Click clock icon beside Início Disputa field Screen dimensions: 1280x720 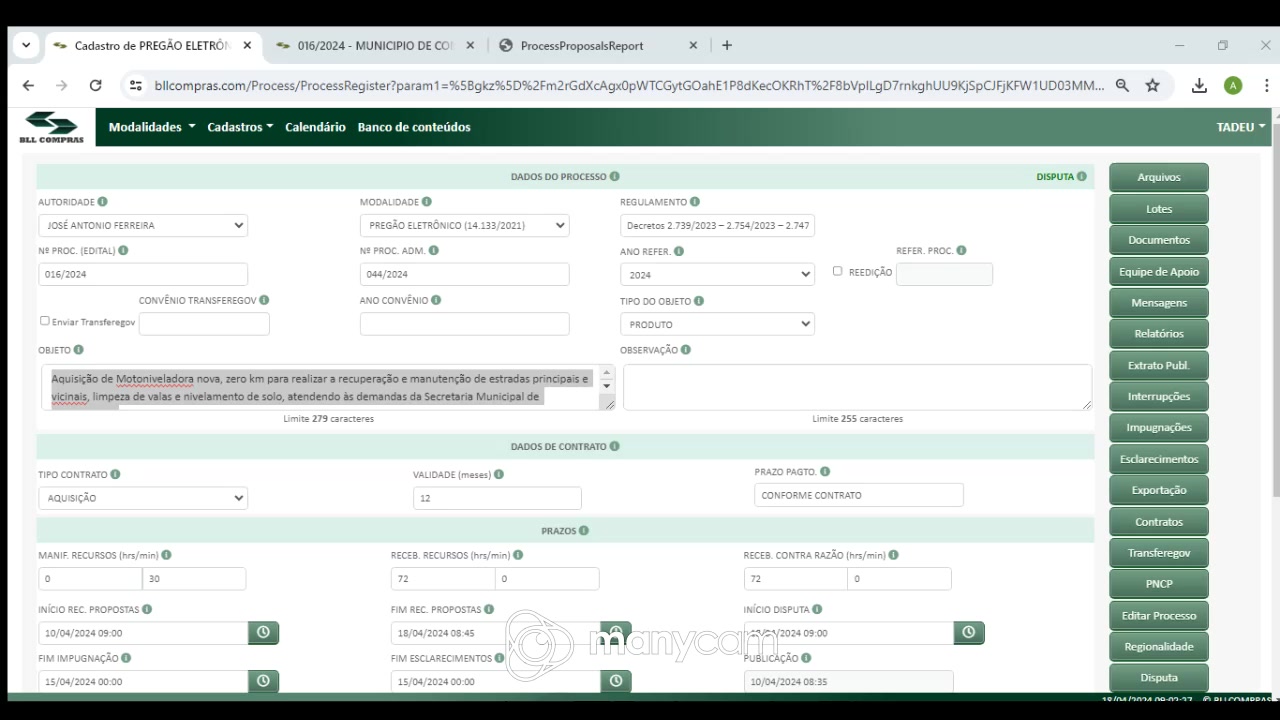click(x=968, y=633)
